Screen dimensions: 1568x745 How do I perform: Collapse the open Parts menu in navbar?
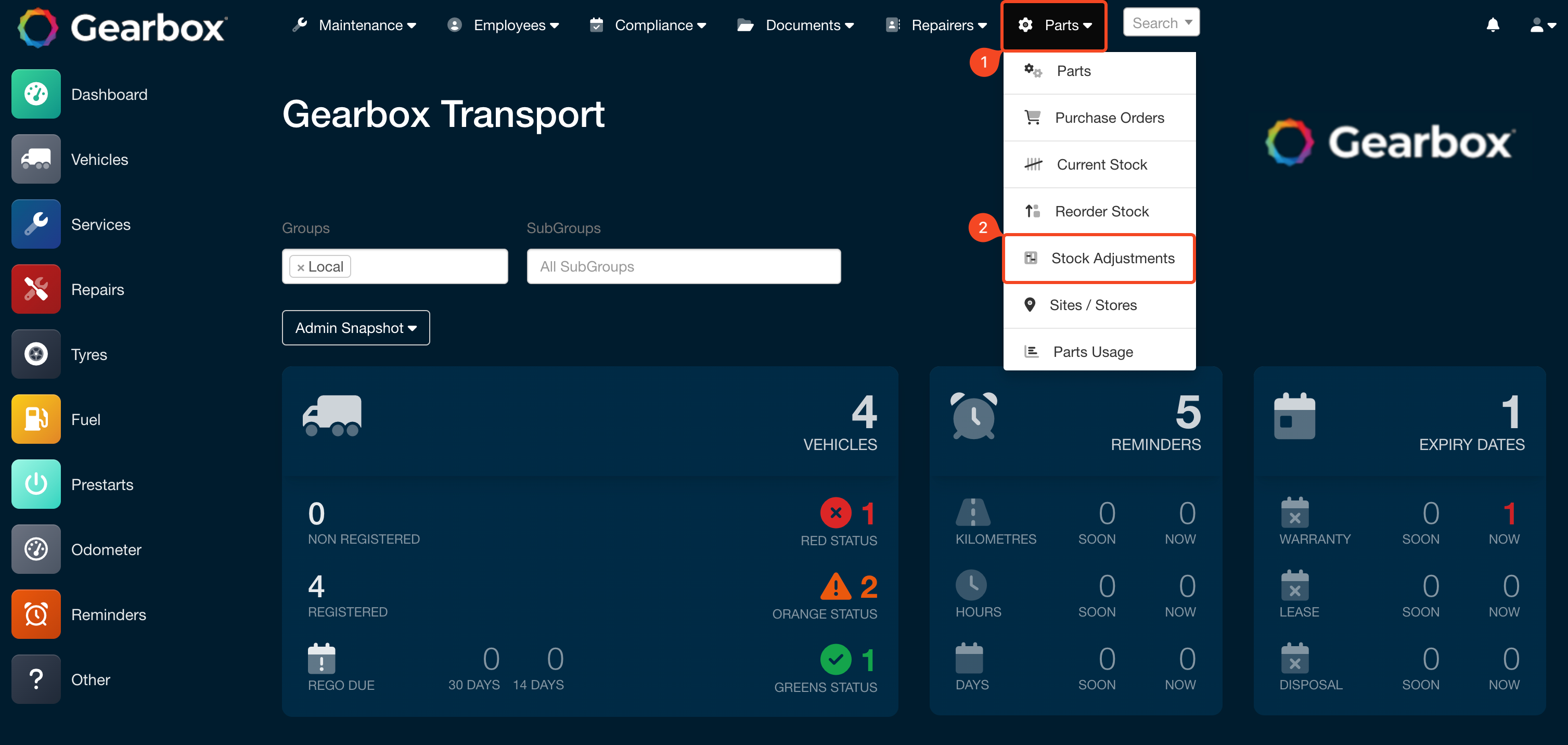click(1054, 25)
